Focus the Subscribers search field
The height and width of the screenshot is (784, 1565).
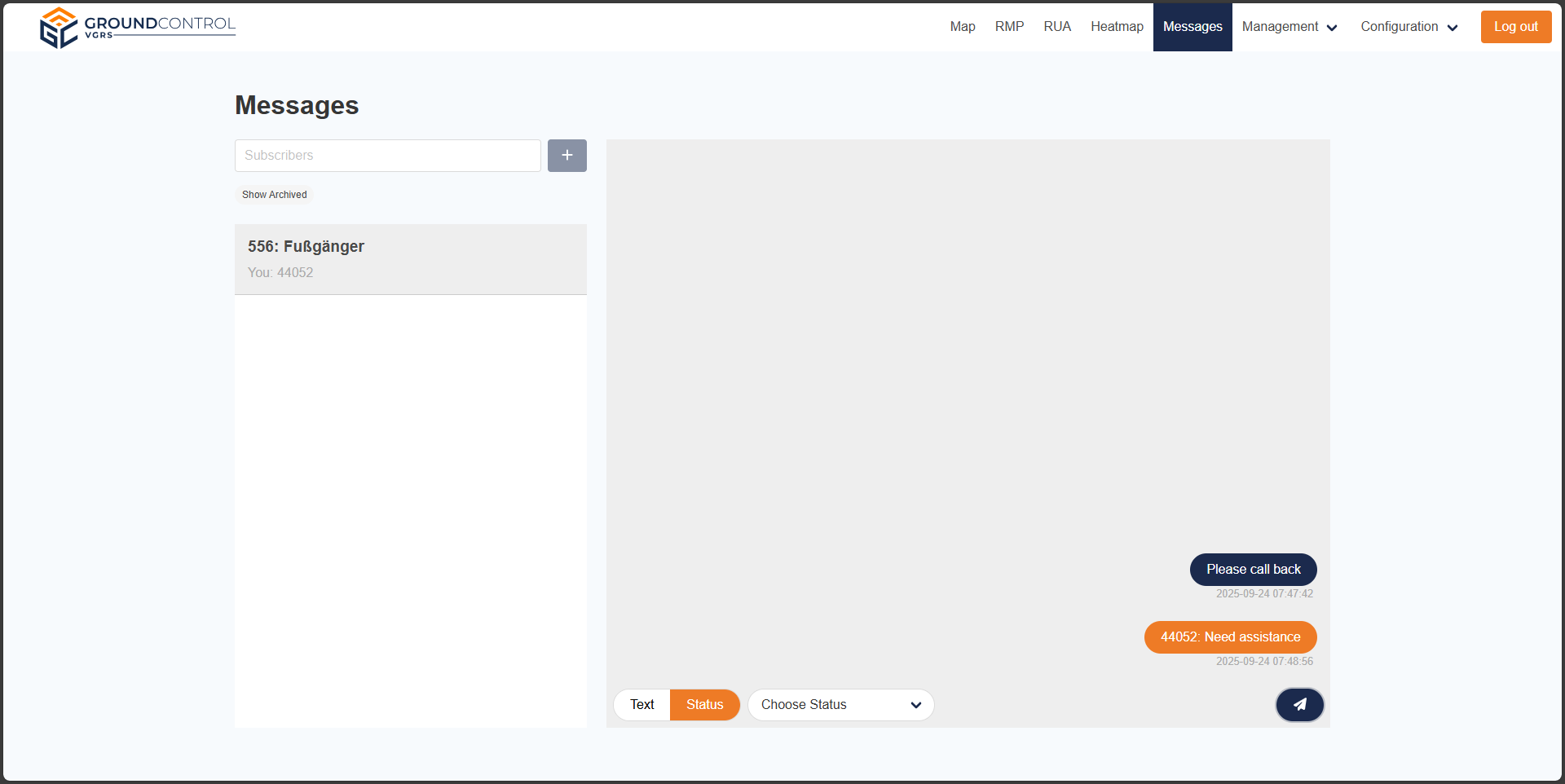[387, 156]
